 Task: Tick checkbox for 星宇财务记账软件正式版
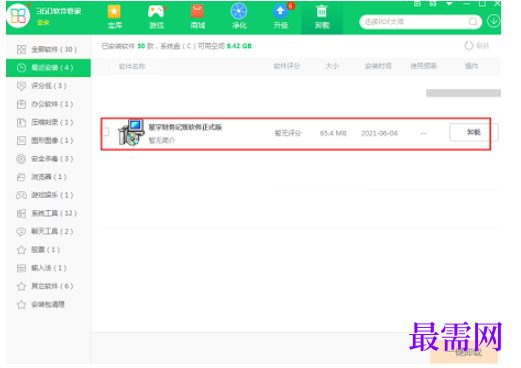pyautogui.click(x=106, y=132)
